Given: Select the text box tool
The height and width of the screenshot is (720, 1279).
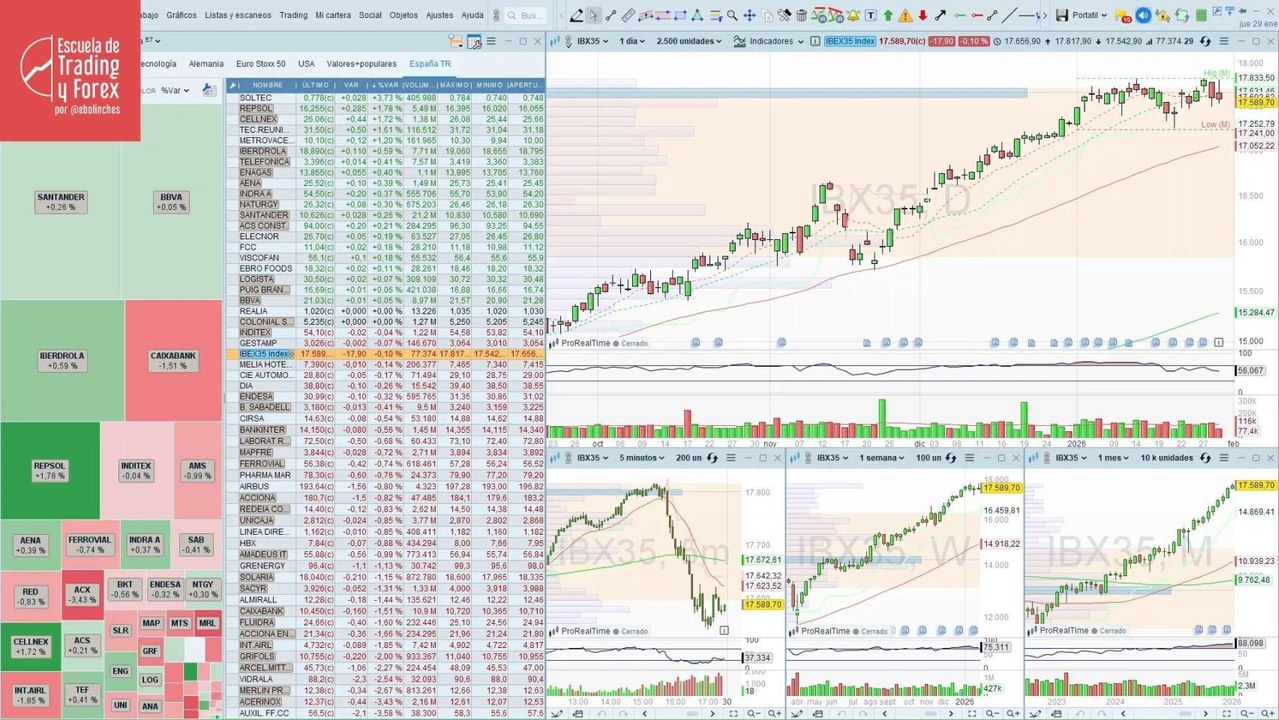Looking at the screenshot, I should point(871,15).
